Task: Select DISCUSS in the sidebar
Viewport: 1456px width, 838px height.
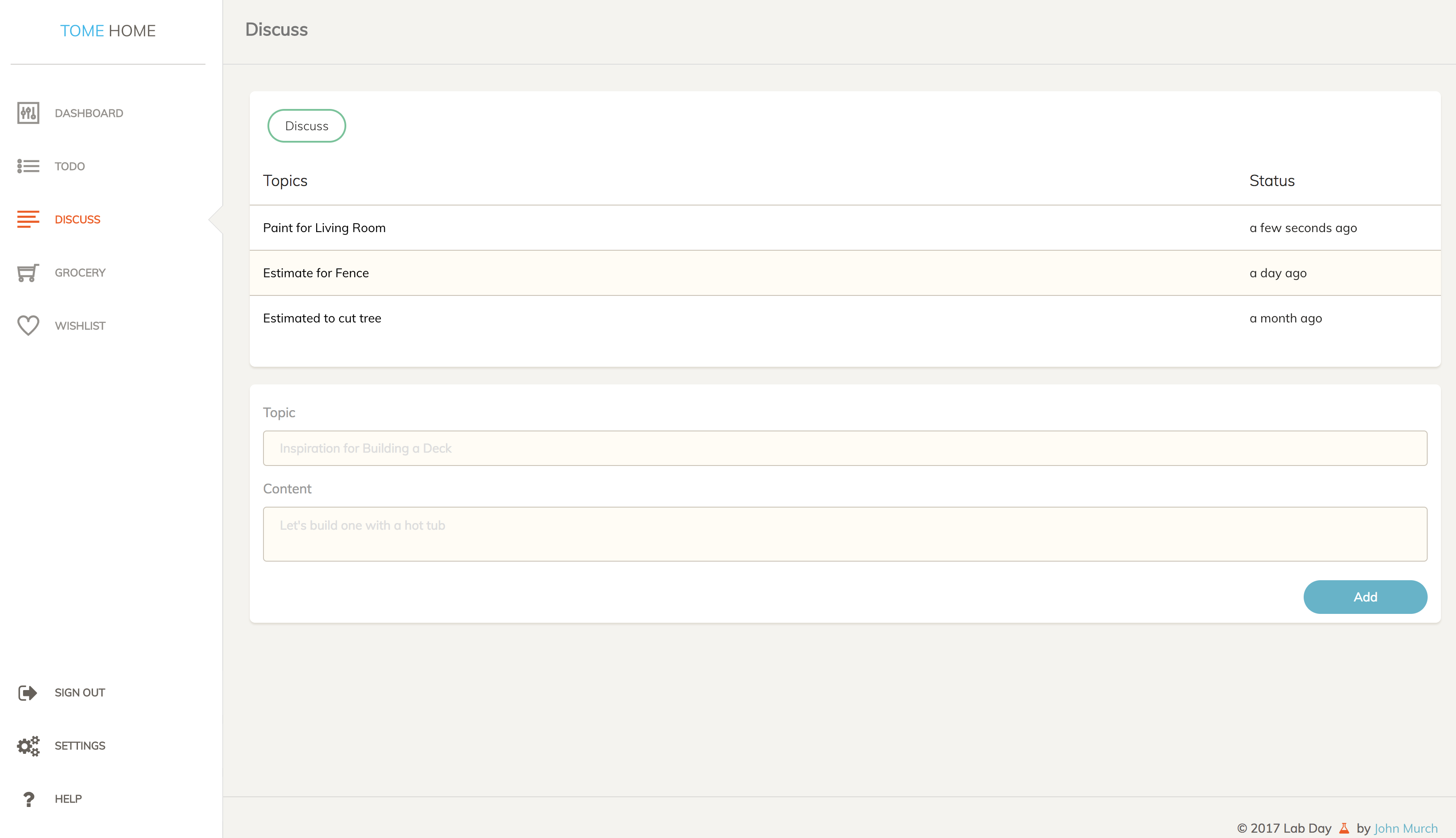Action: coord(77,219)
